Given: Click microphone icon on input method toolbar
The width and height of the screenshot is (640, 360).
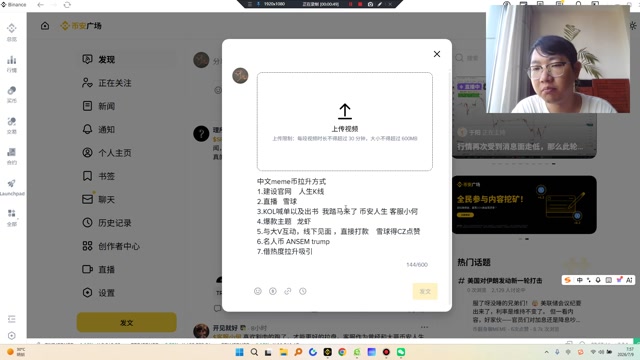Looking at the screenshot, I should click(598, 280).
